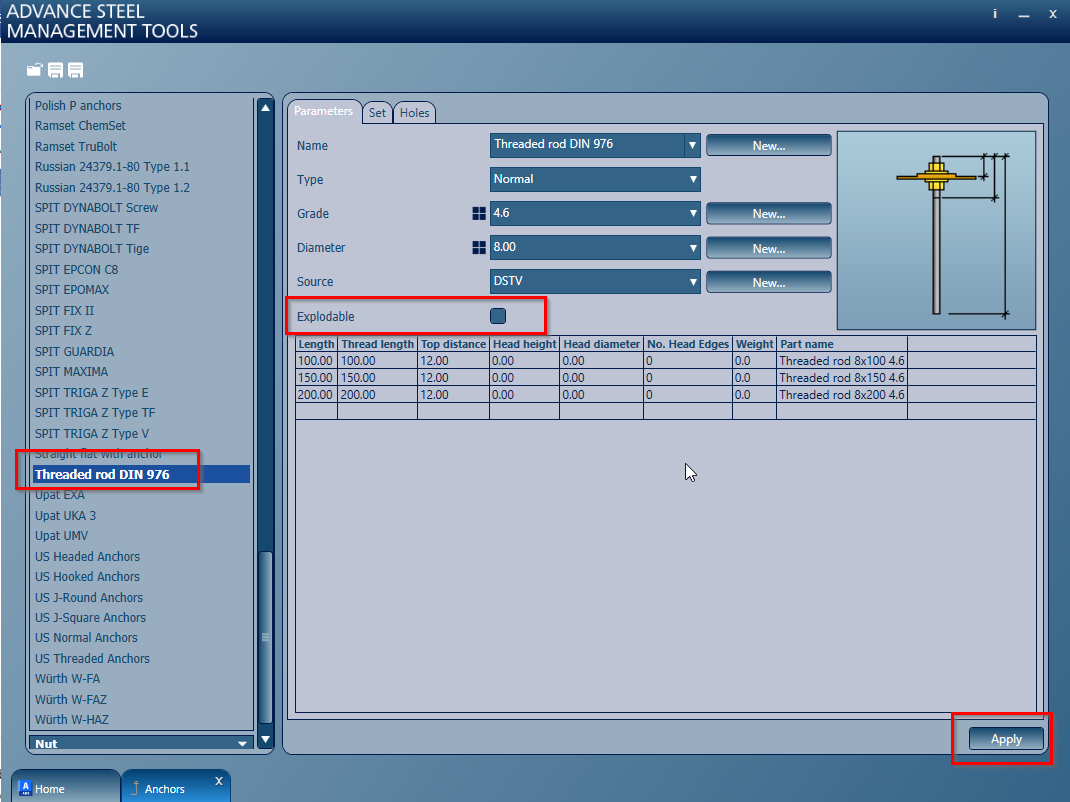Switch to the Holes tab

coord(414,113)
